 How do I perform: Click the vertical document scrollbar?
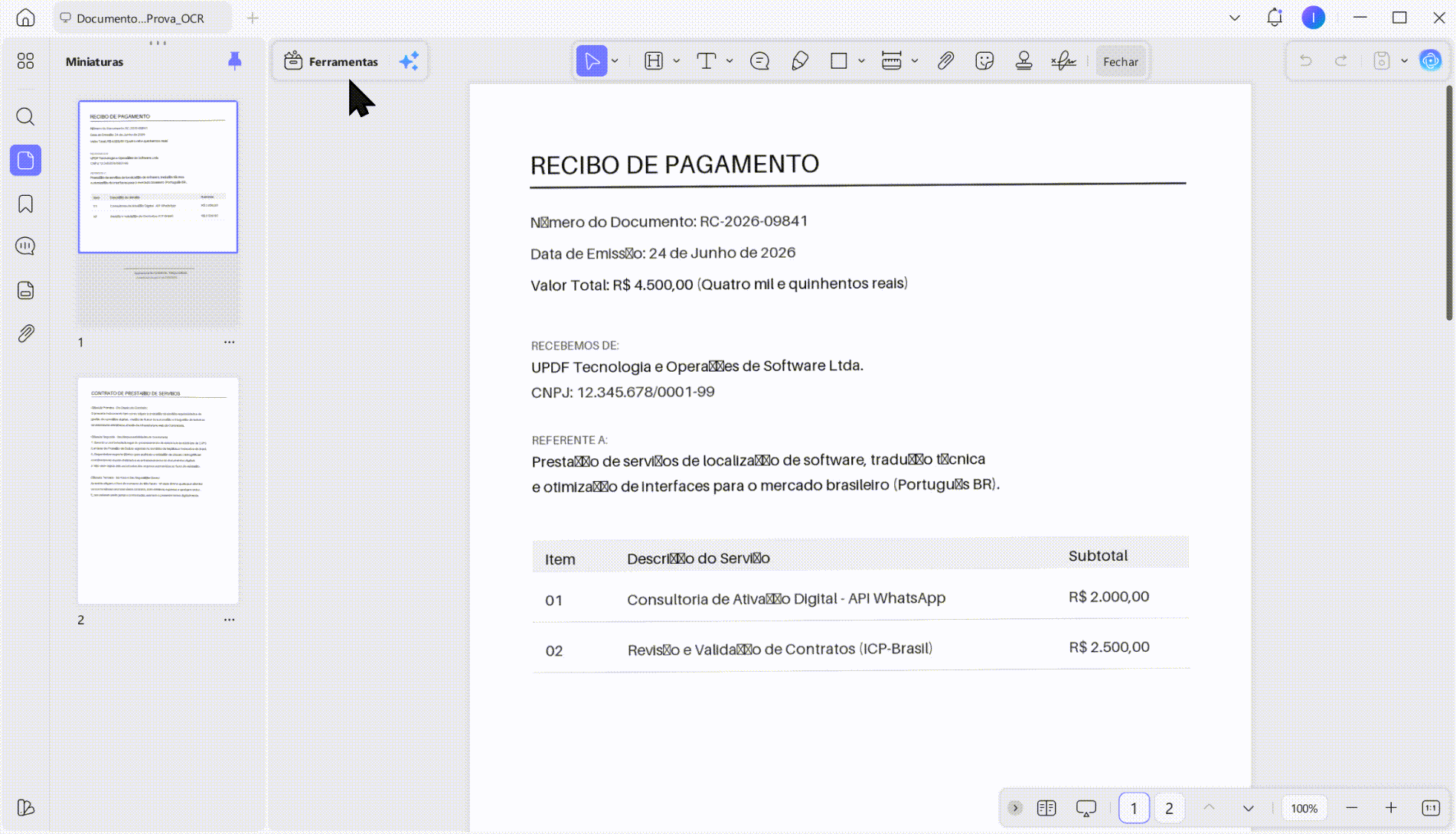(x=1449, y=203)
